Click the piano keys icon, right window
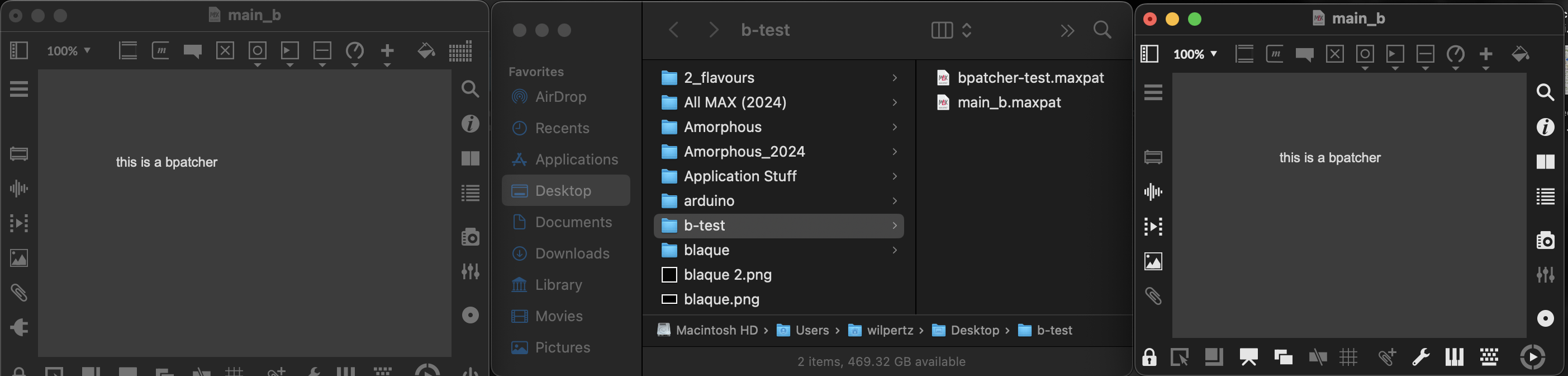 (x=1454, y=357)
